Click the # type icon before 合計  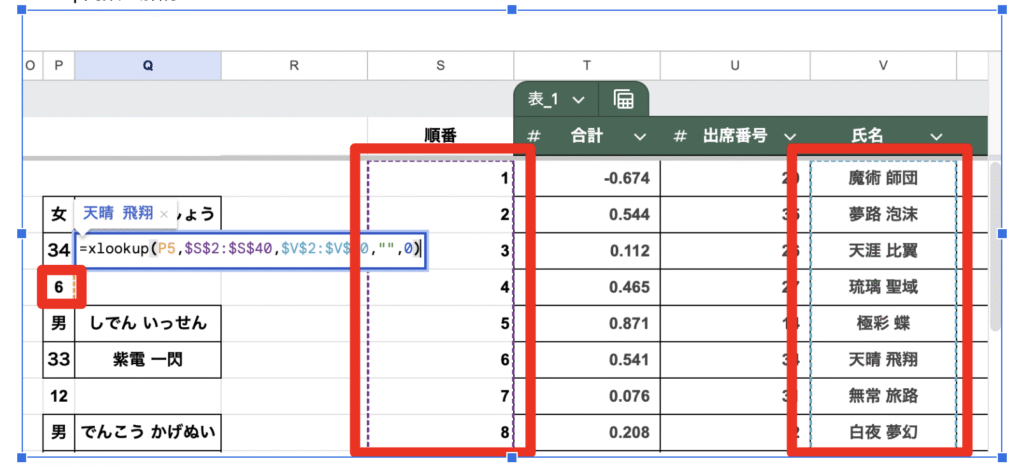[x=534, y=136]
